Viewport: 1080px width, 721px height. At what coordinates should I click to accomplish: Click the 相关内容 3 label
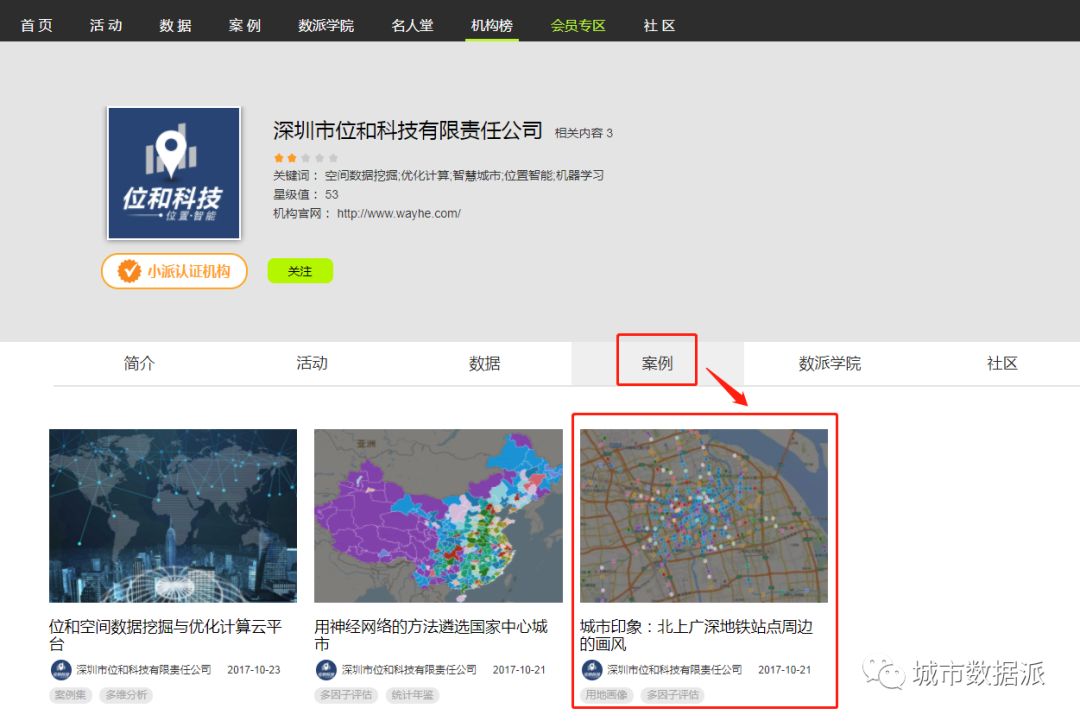(583, 133)
